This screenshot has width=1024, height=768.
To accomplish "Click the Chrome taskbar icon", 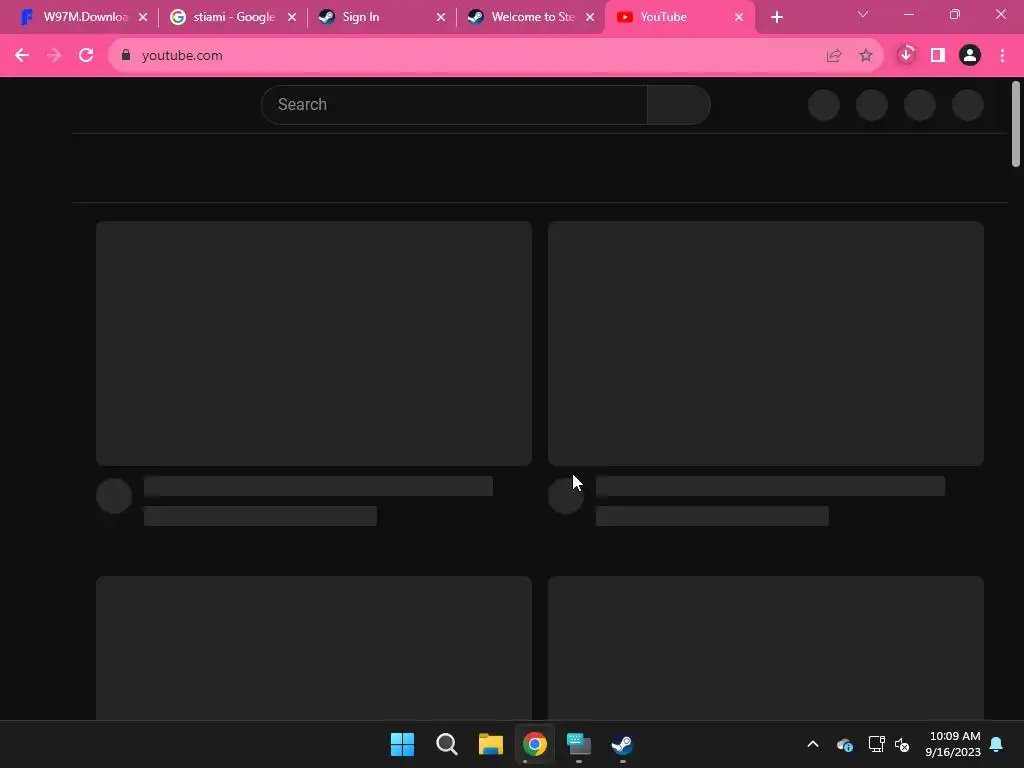I will pyautogui.click(x=534, y=744).
